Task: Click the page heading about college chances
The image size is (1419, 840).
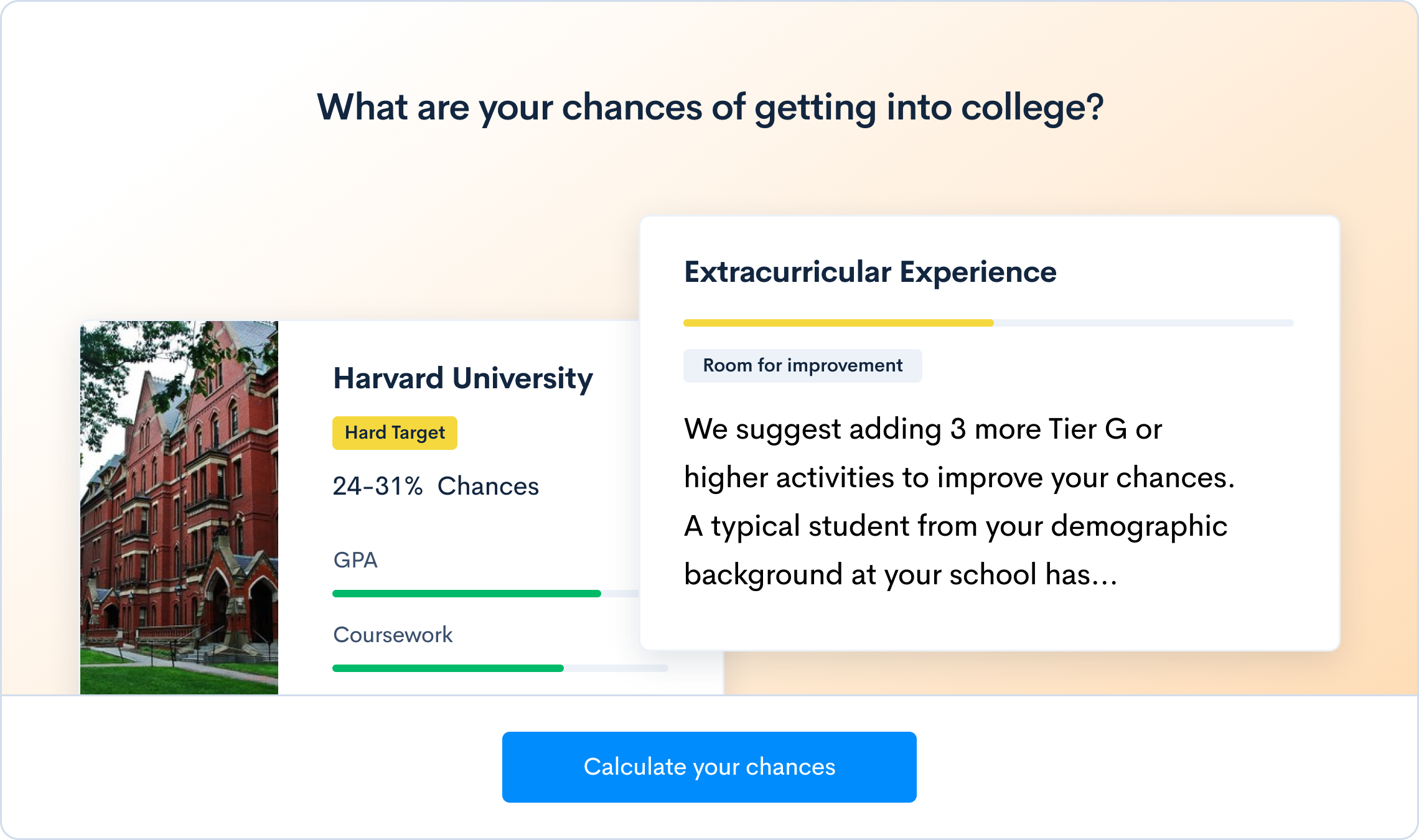Action: click(710, 107)
